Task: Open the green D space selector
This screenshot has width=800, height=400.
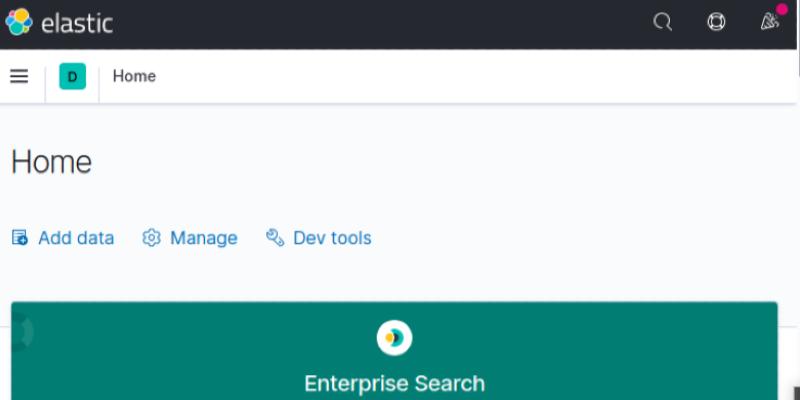Action: tap(72, 76)
